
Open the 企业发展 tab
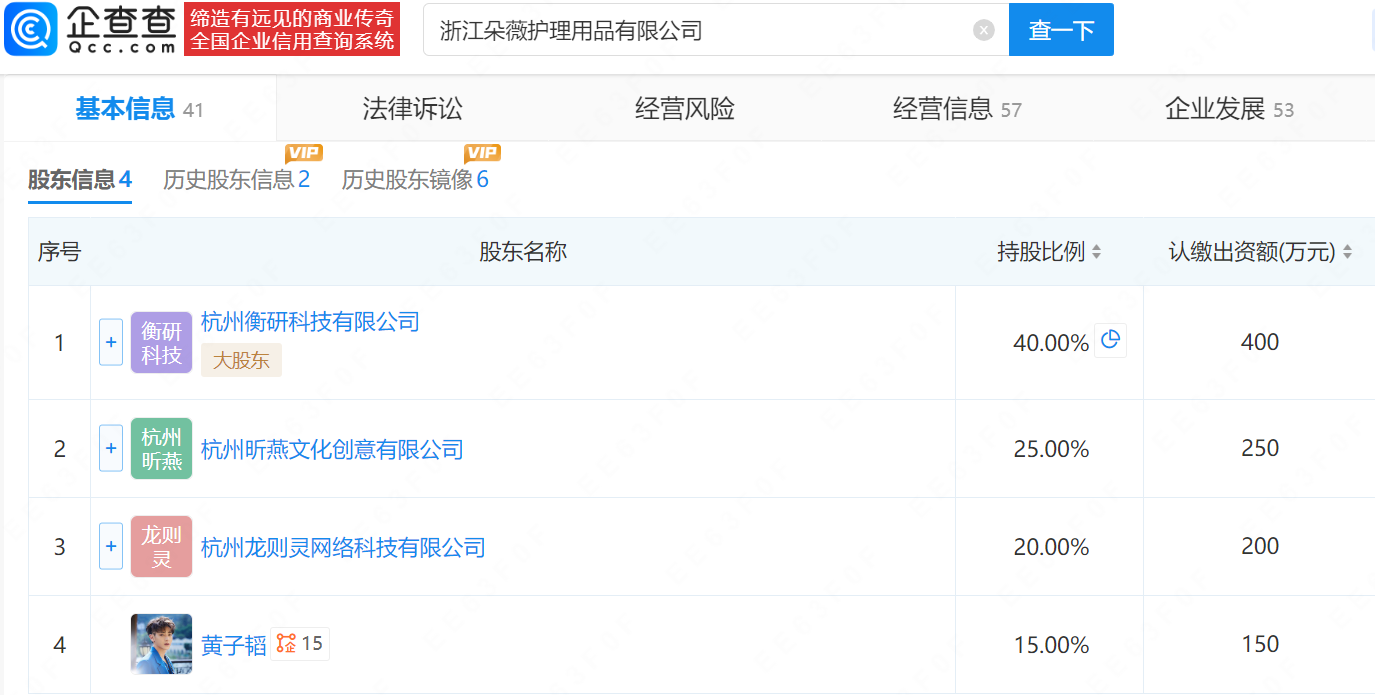coord(1229,108)
